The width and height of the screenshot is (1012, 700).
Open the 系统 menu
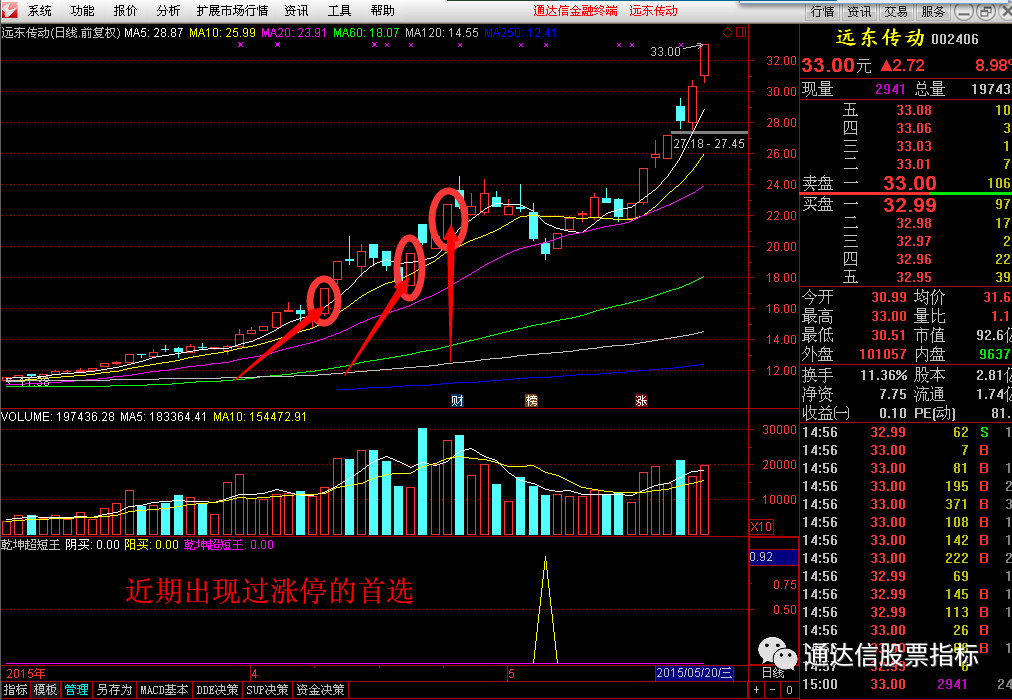click(39, 11)
